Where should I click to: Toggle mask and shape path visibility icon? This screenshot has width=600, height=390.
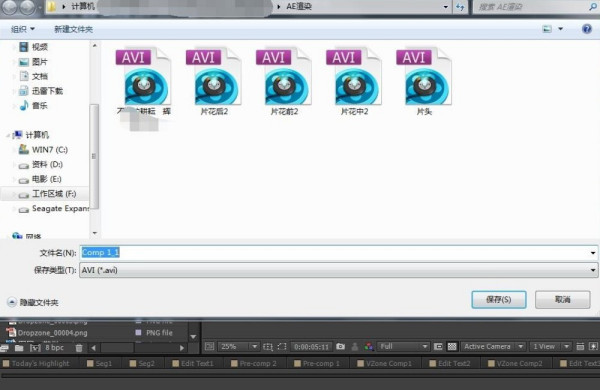point(282,347)
